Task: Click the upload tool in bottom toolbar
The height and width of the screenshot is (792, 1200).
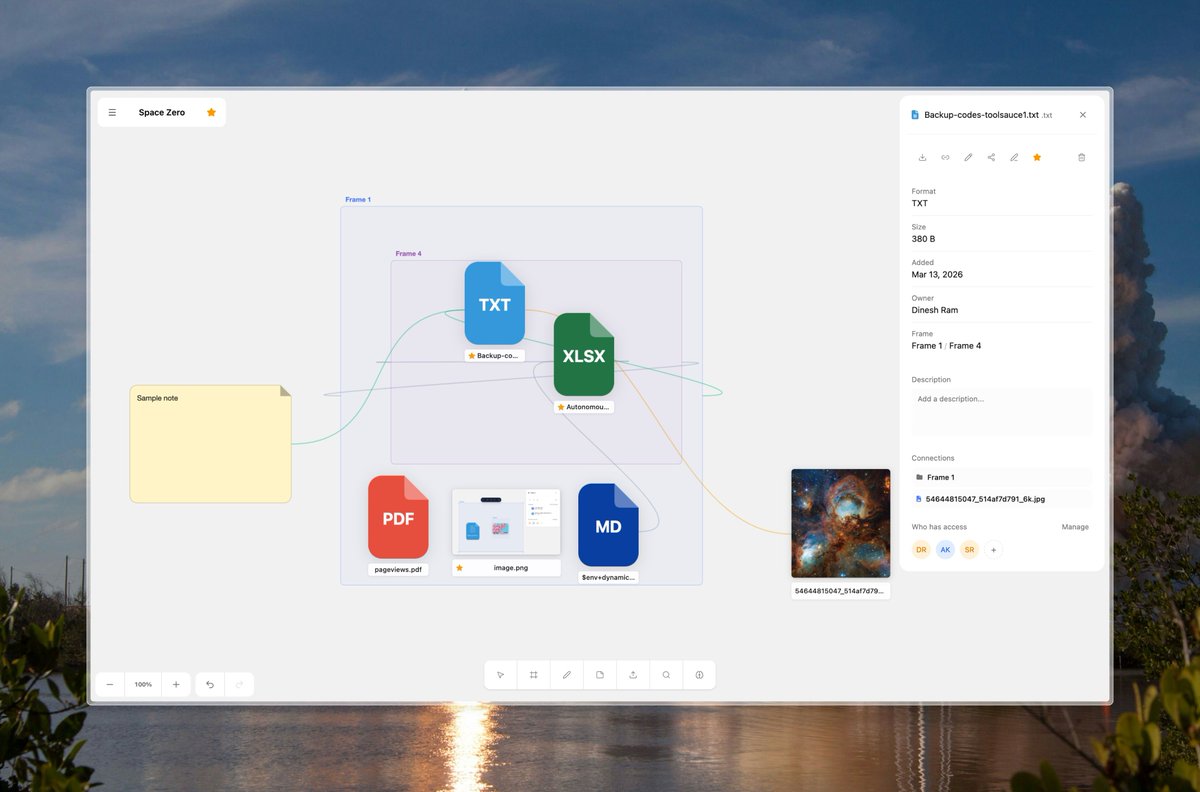Action: 633,675
